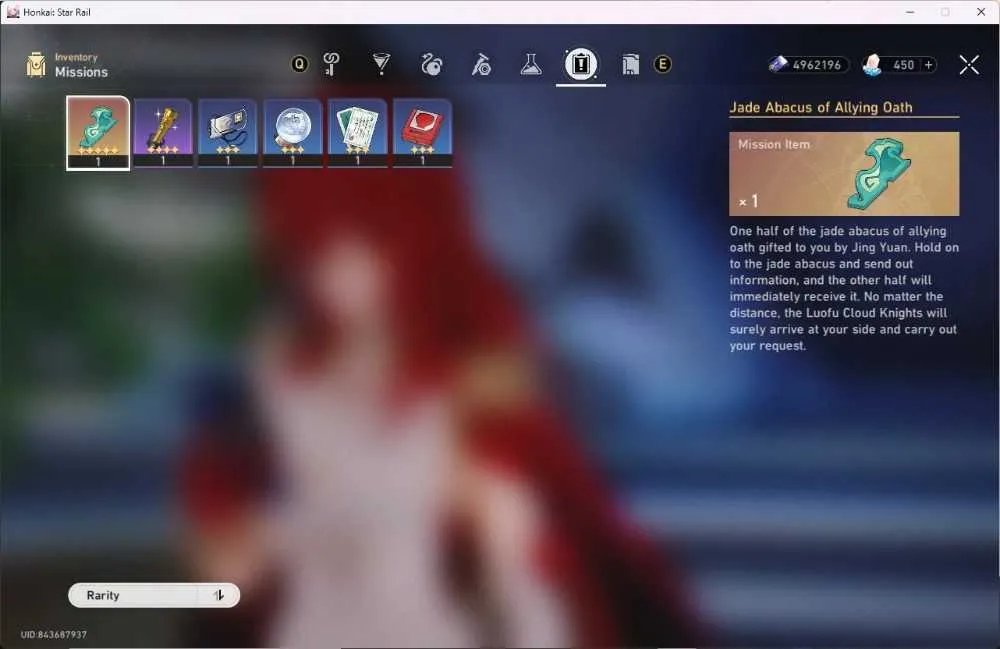
Task: Click the Jade Abacus of Allying Oath title
Action: tap(821, 107)
